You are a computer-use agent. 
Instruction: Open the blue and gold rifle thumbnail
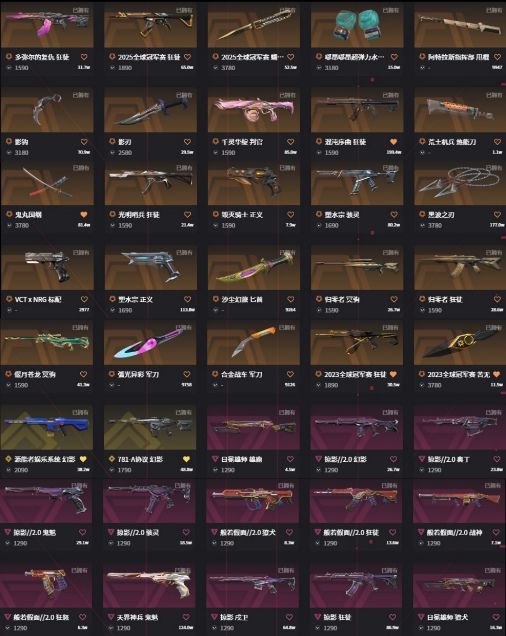click(x=47, y=427)
